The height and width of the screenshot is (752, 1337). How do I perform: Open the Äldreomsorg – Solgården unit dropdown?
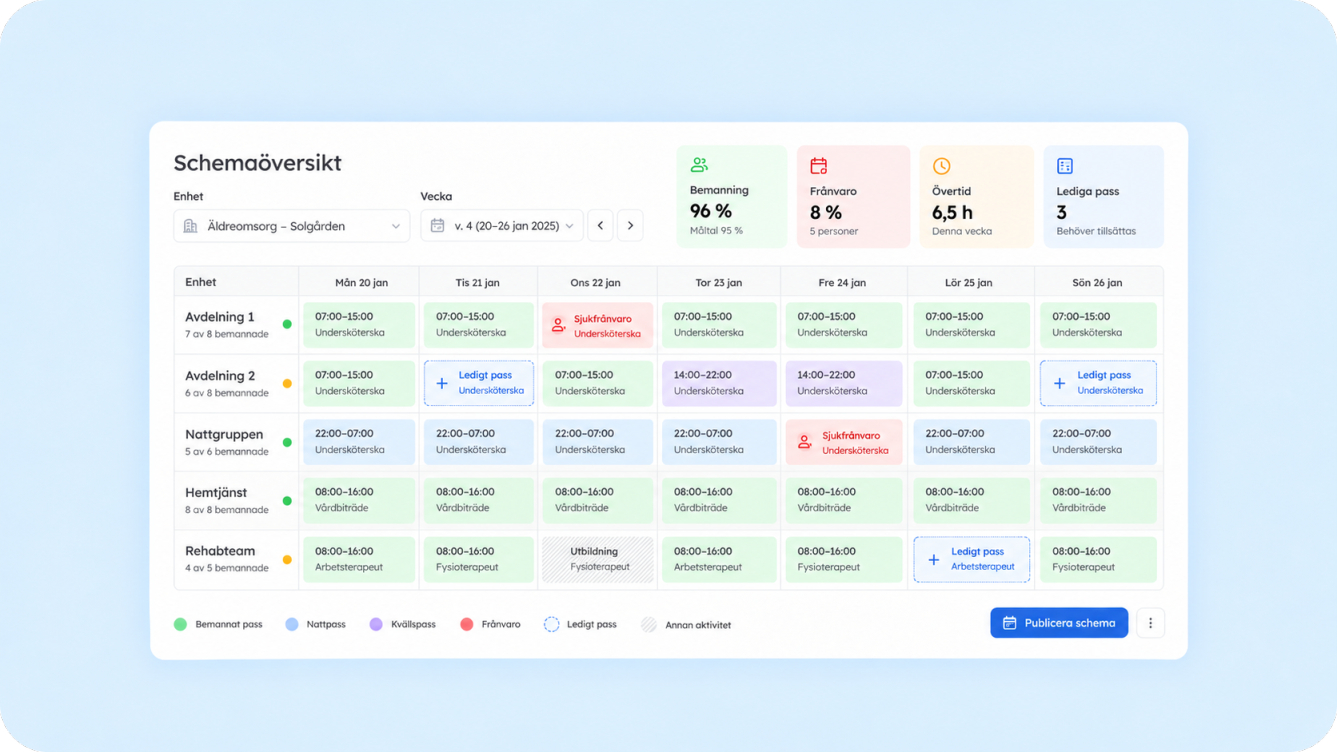(x=292, y=226)
